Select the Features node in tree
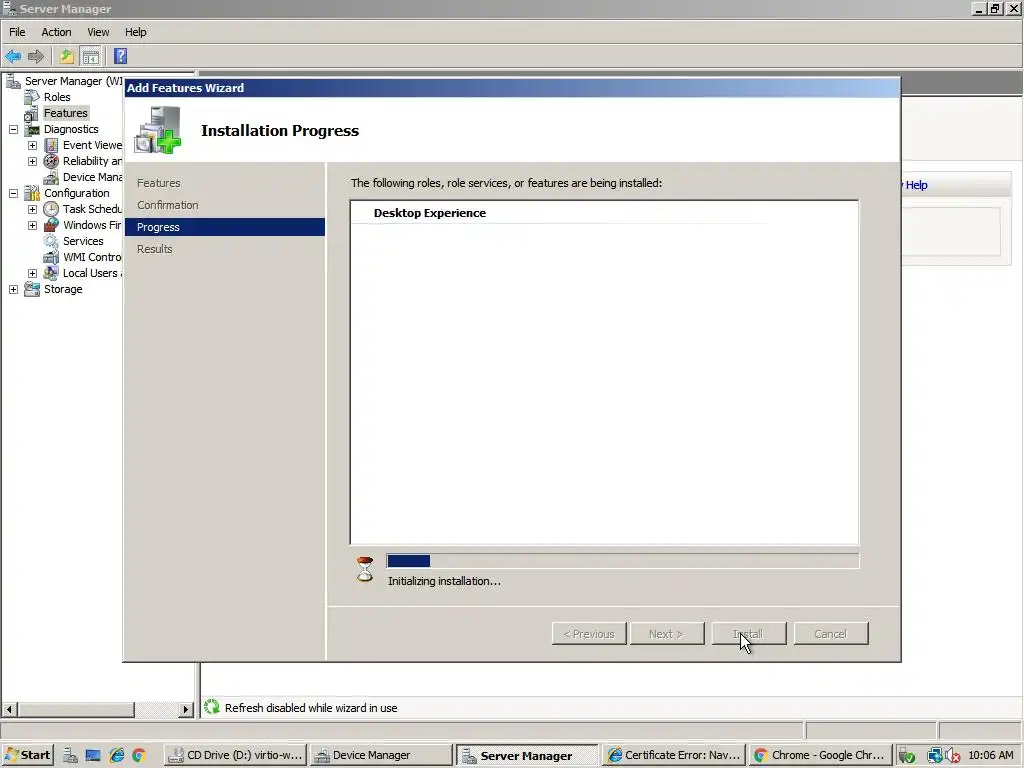Image resolution: width=1024 pixels, height=768 pixels. [x=65, y=113]
